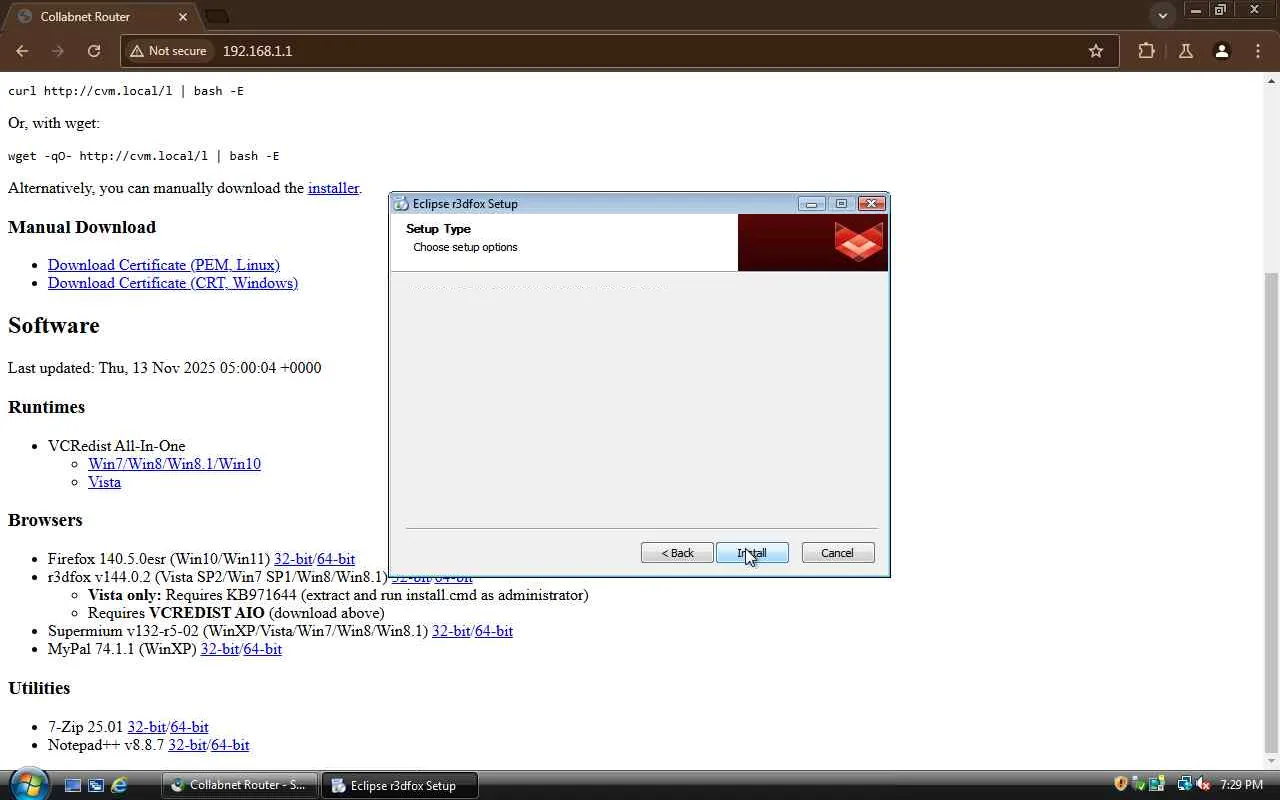Click the browser forward arrow

click(57, 51)
